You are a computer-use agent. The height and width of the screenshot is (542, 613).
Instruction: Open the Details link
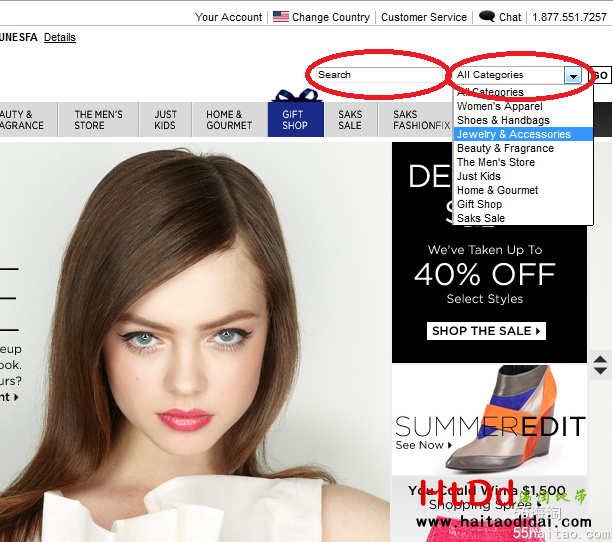tap(60, 37)
